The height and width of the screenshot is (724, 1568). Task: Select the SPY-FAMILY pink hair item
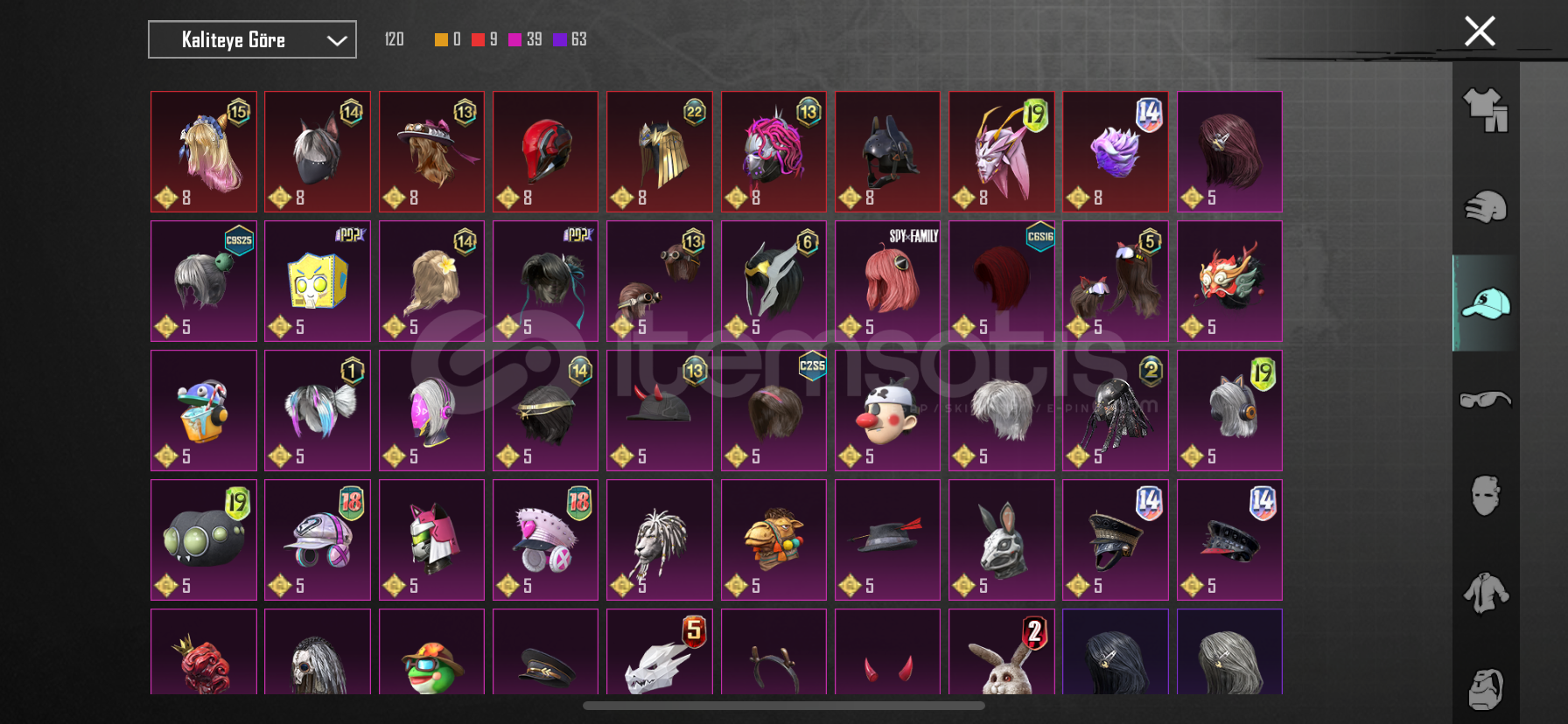[887, 281]
